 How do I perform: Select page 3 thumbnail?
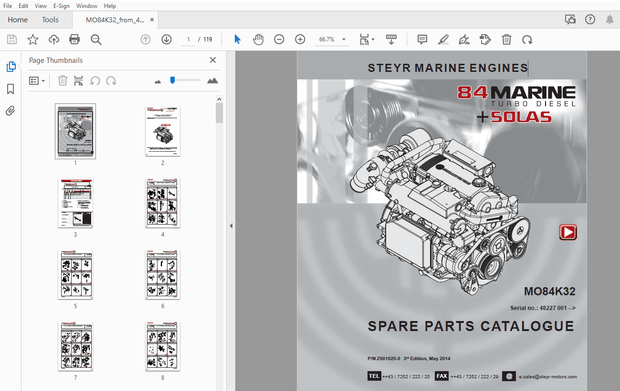75,203
